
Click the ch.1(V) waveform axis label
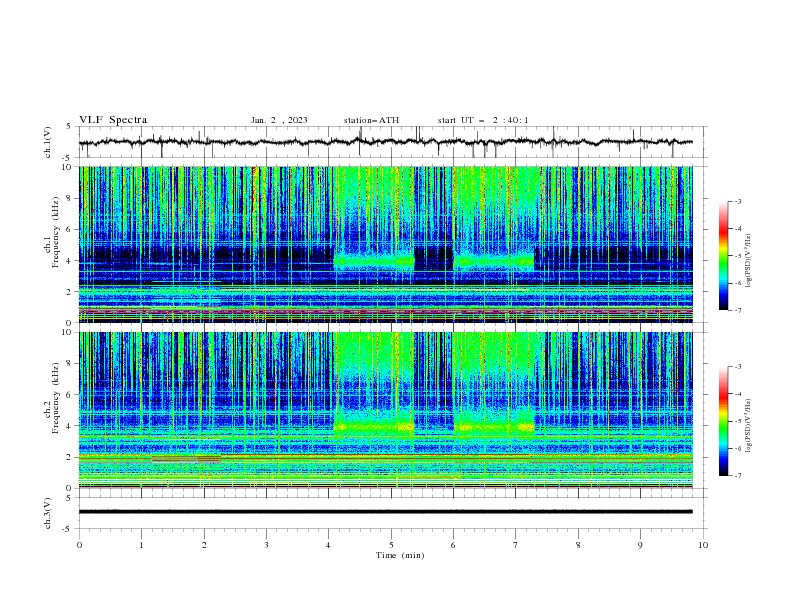click(x=48, y=142)
